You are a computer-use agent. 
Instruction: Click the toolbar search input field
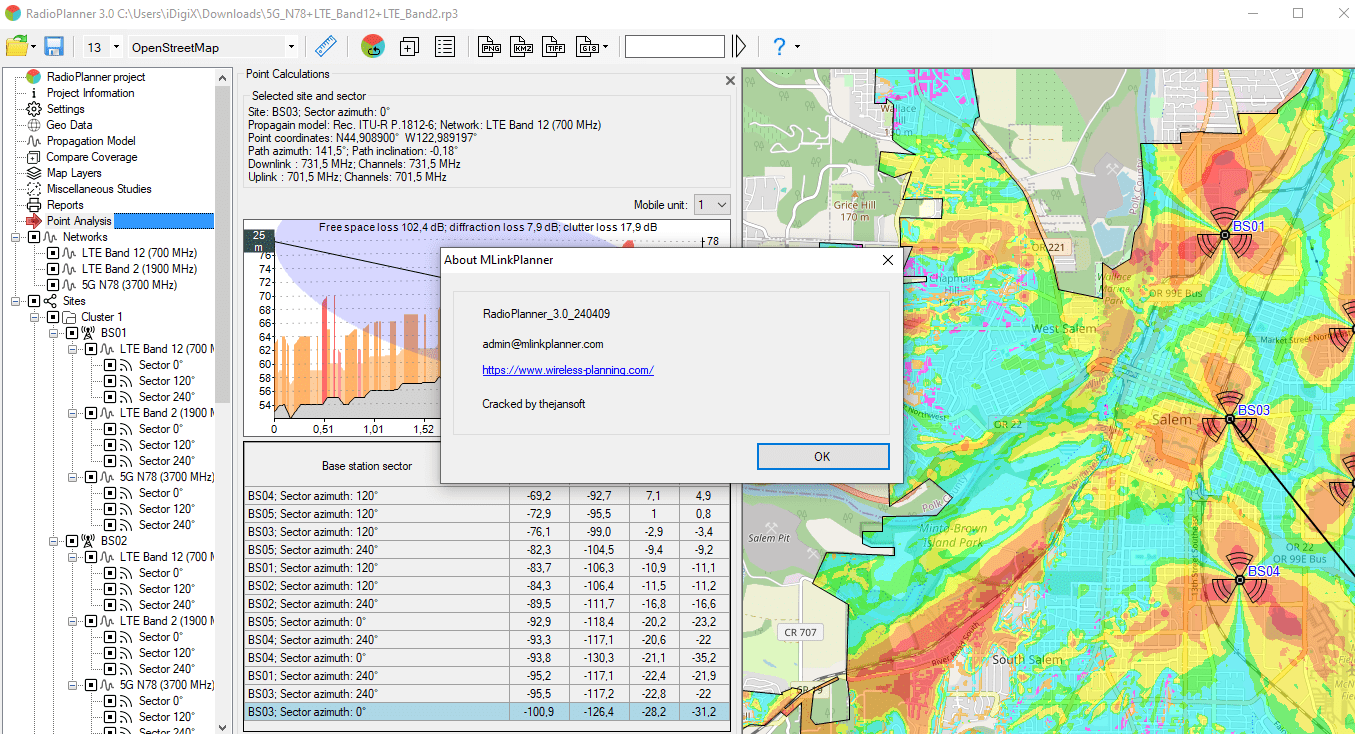click(x=675, y=47)
